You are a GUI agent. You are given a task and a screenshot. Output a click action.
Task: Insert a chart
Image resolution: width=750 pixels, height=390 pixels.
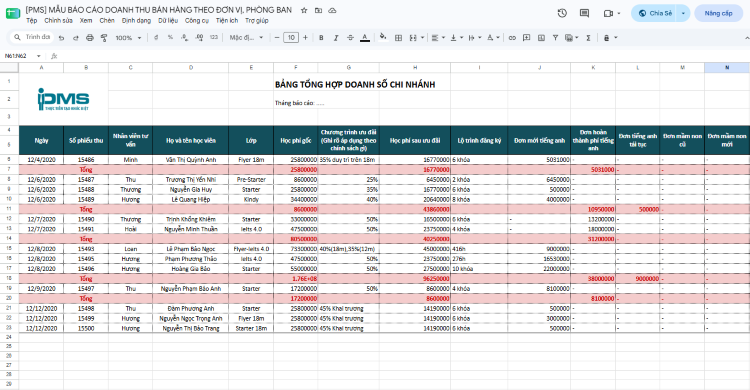pyautogui.click(x=541, y=37)
